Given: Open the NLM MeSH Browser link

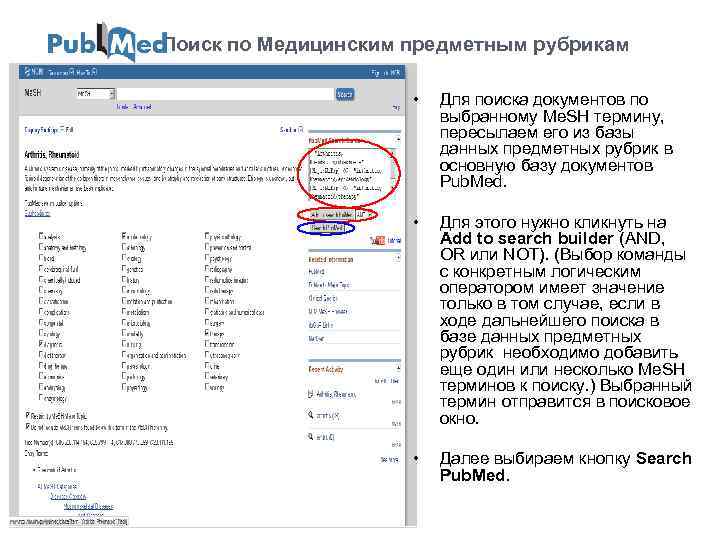Looking at the screenshot, I should point(328,311).
